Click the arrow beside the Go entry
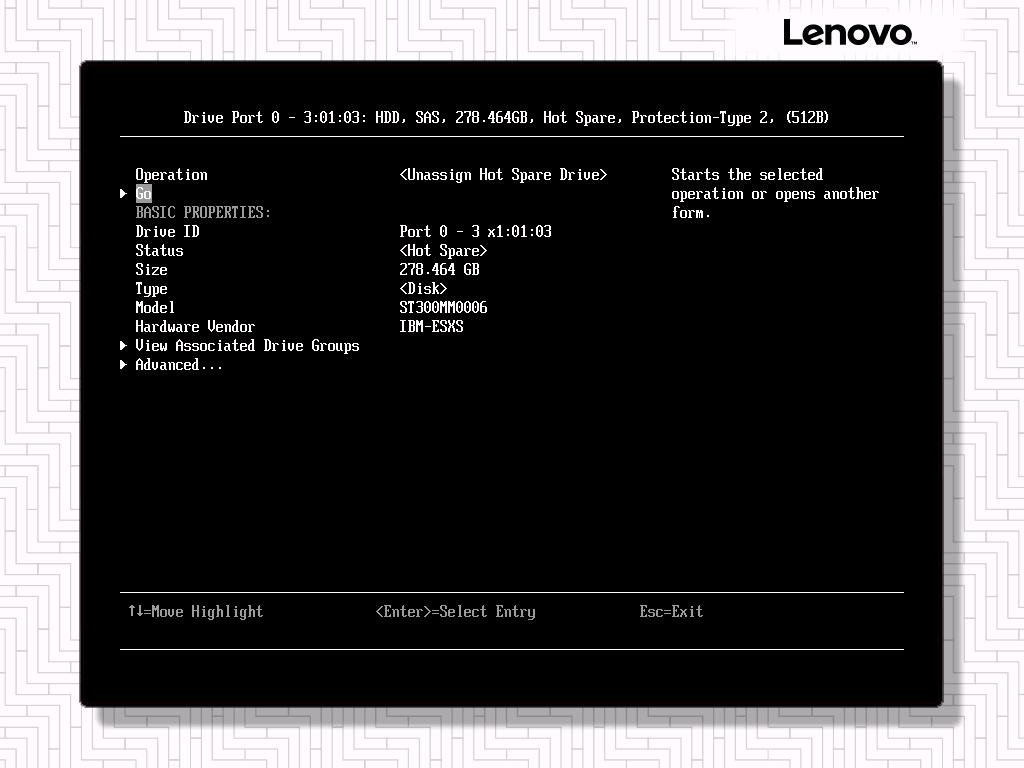The height and width of the screenshot is (768, 1024). click(124, 194)
